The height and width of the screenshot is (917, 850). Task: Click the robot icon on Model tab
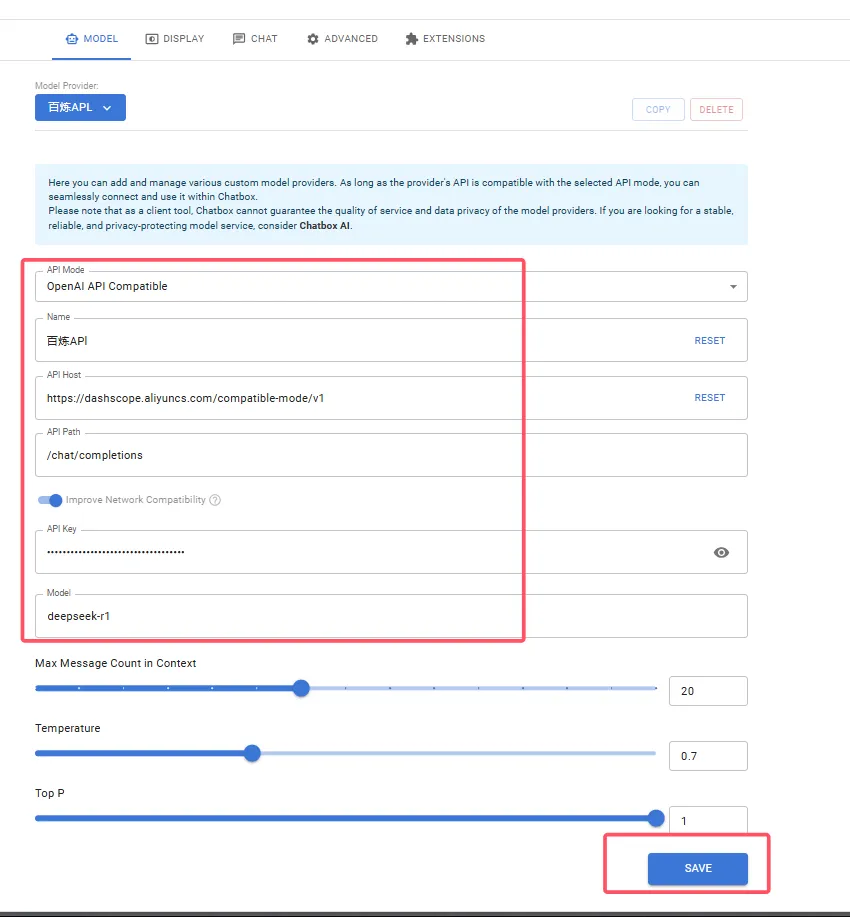click(71, 39)
